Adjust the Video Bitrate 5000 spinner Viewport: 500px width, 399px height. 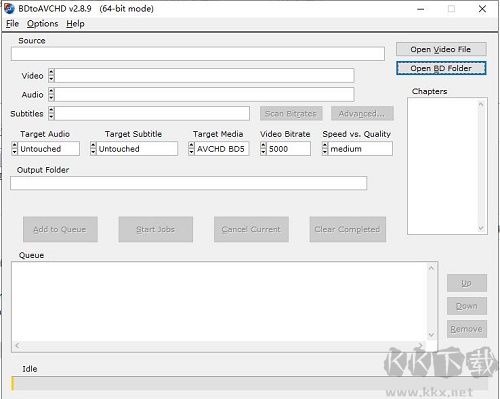pyautogui.click(x=263, y=148)
